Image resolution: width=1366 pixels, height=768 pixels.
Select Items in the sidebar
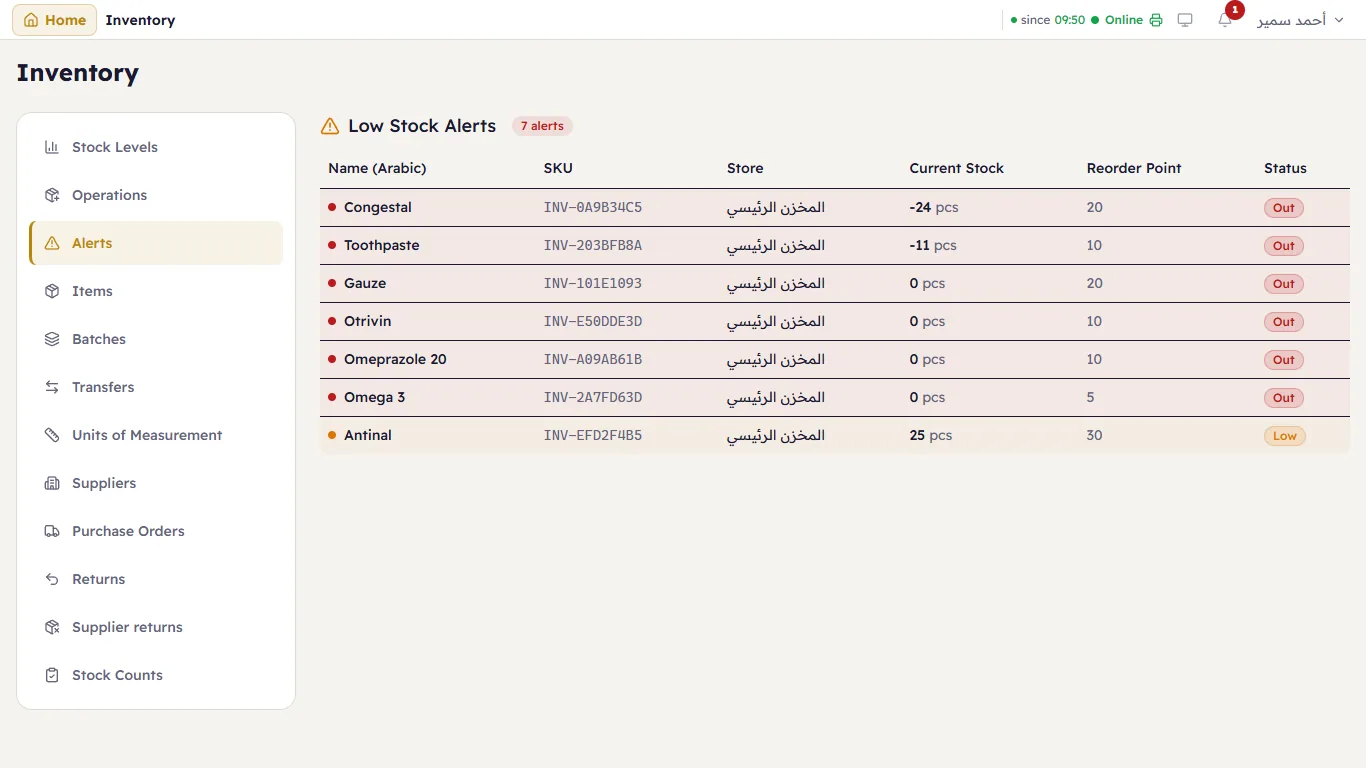point(156,291)
